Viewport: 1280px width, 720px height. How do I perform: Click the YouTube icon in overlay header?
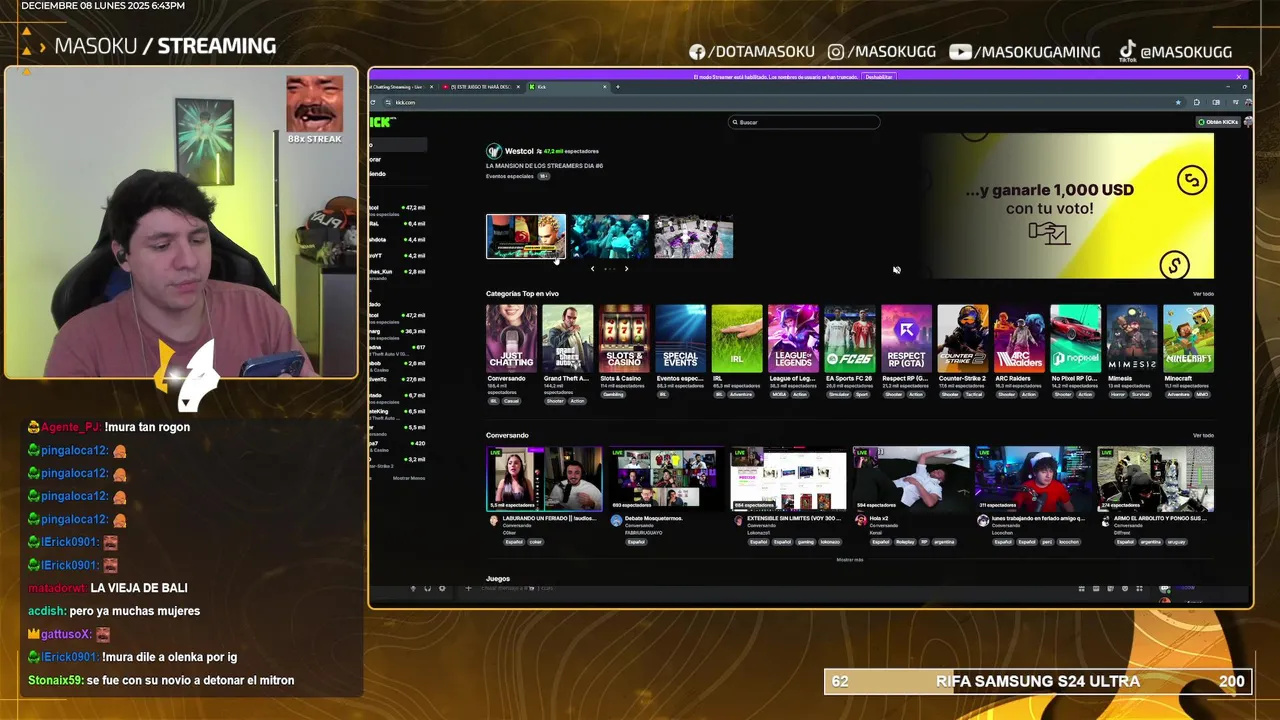(960, 52)
